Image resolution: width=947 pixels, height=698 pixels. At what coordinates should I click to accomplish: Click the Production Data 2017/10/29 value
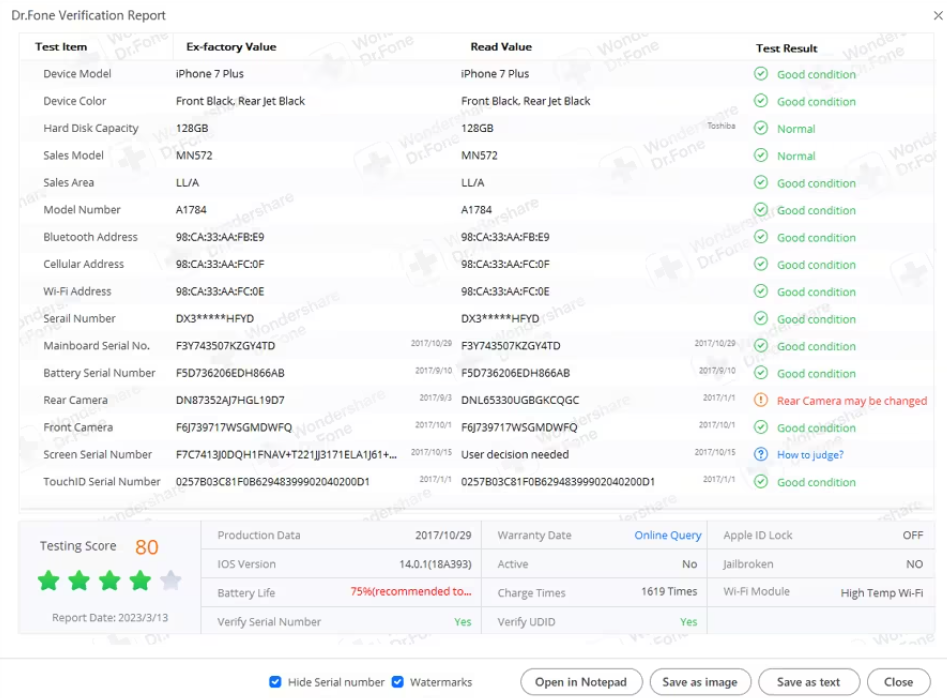[443, 535]
